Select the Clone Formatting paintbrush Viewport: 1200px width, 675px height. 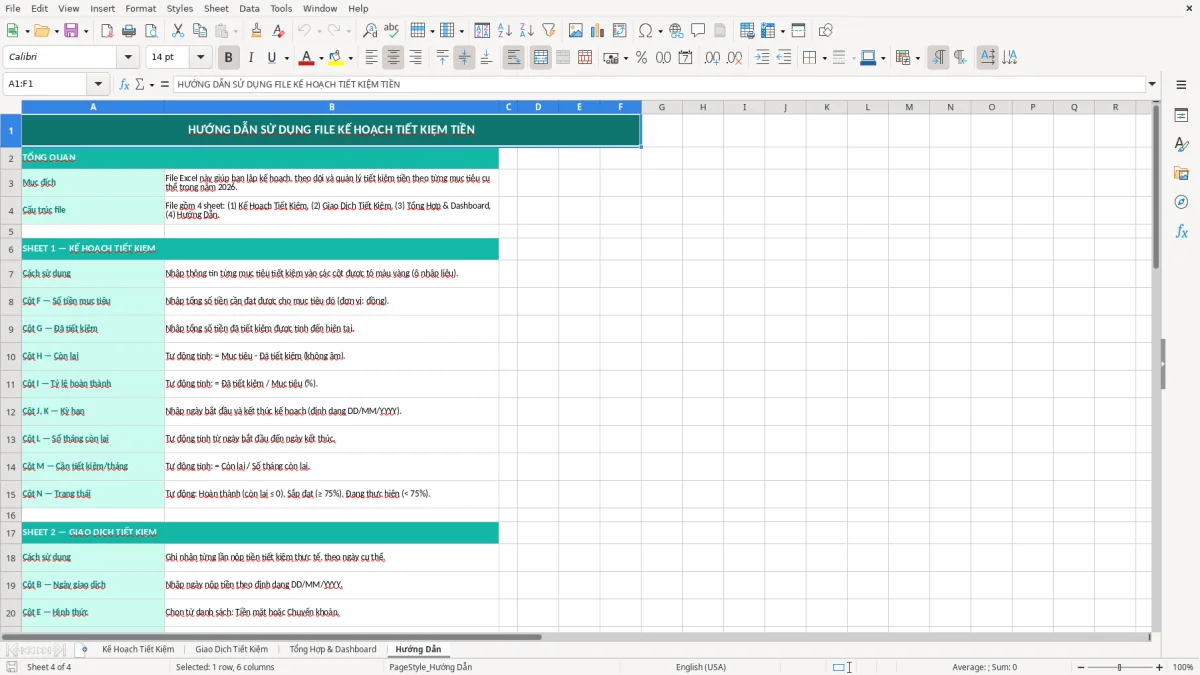[x=257, y=31]
